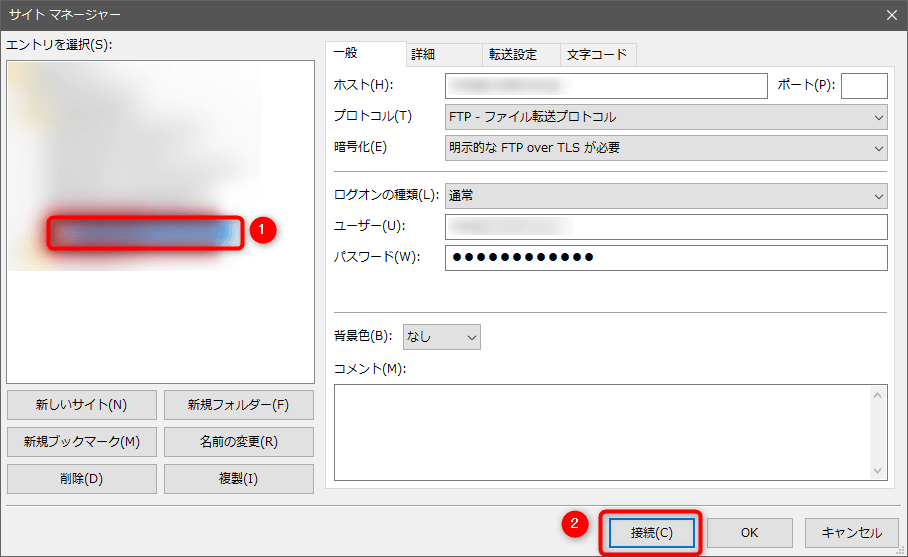Click inside the コメント text area
The height and width of the screenshot is (557, 908).
(602, 432)
